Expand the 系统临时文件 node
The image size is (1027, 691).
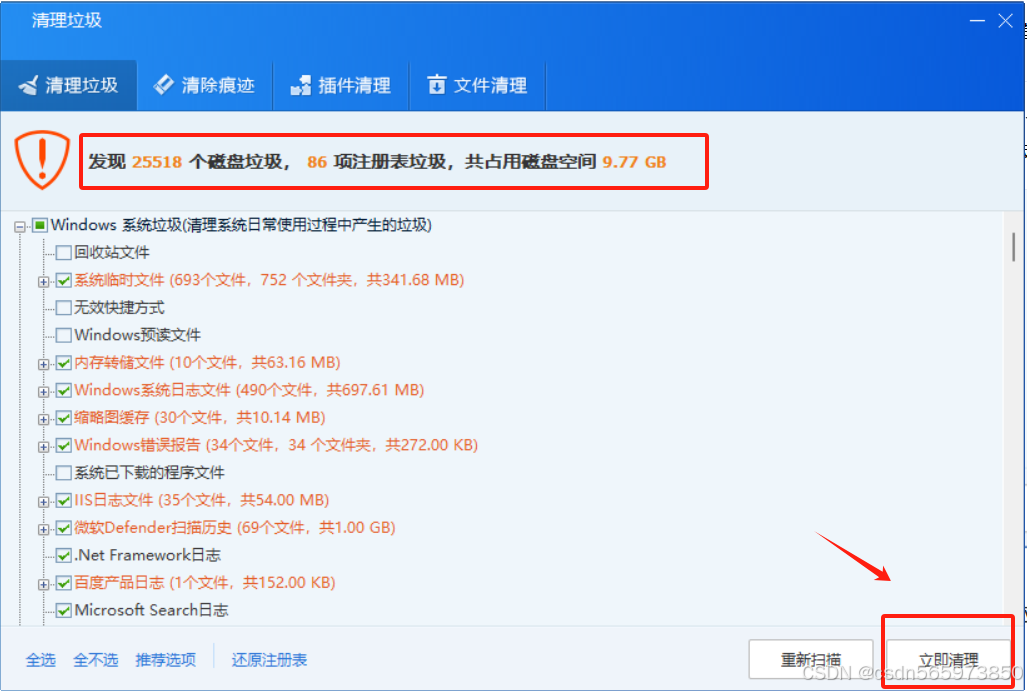(43, 282)
